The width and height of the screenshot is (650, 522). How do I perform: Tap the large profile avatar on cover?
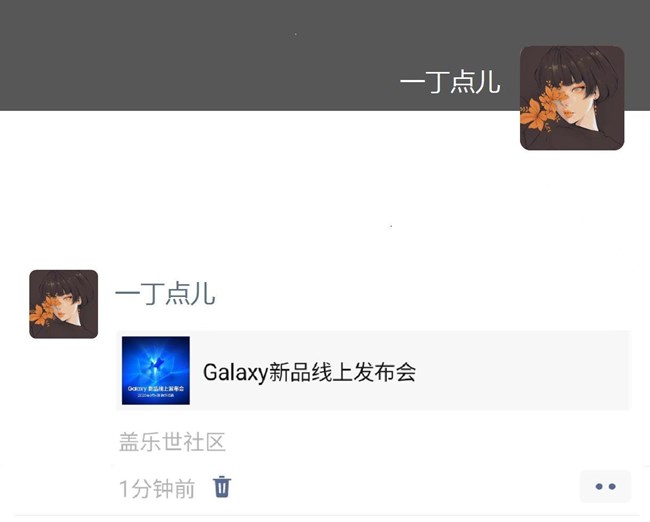pos(572,98)
